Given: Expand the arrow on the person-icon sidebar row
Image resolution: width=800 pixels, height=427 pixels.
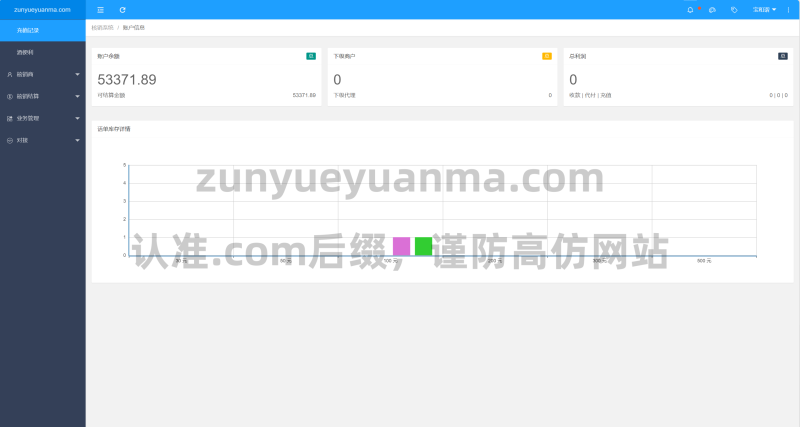Looking at the screenshot, I should (x=78, y=74).
